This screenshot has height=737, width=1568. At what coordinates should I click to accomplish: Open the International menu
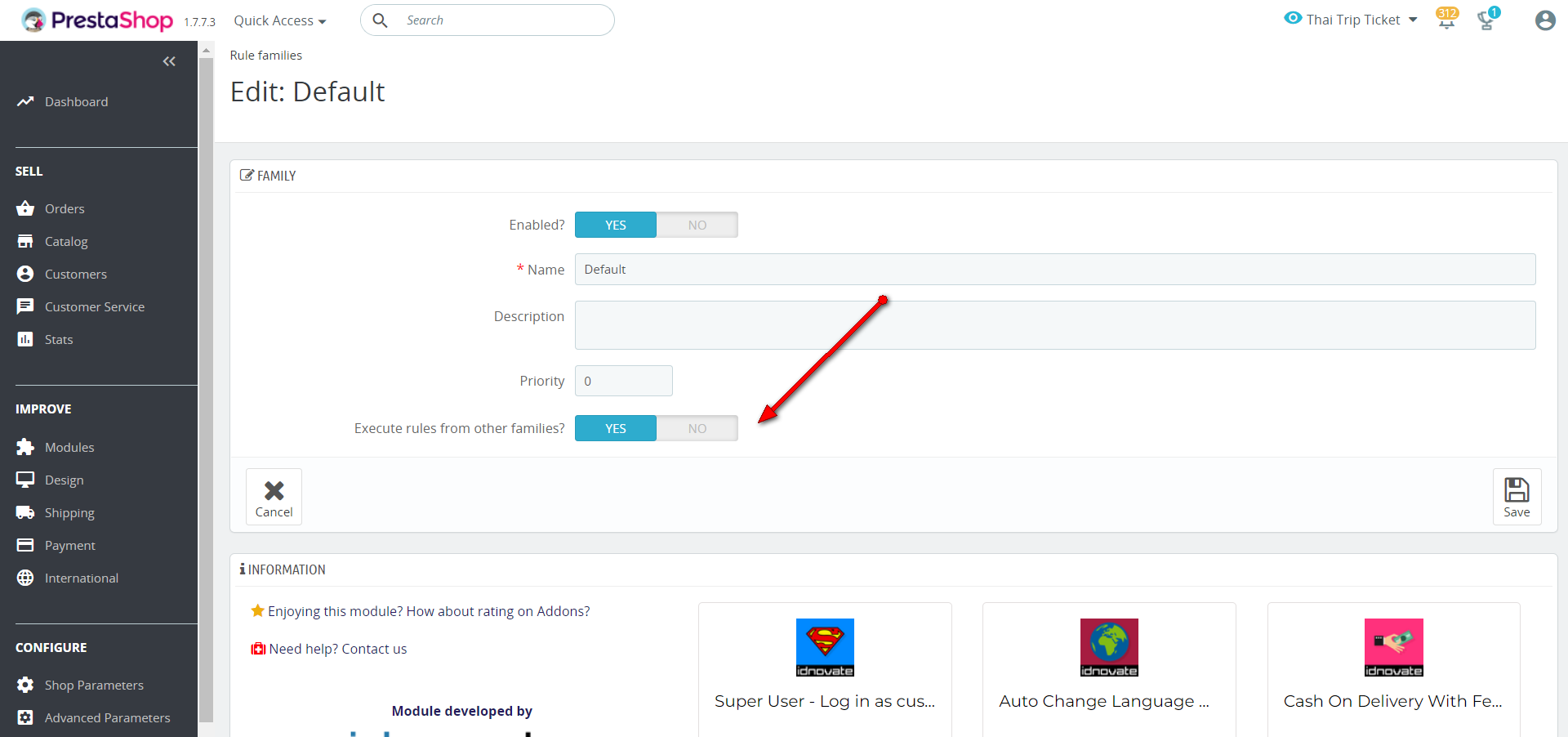[82, 578]
